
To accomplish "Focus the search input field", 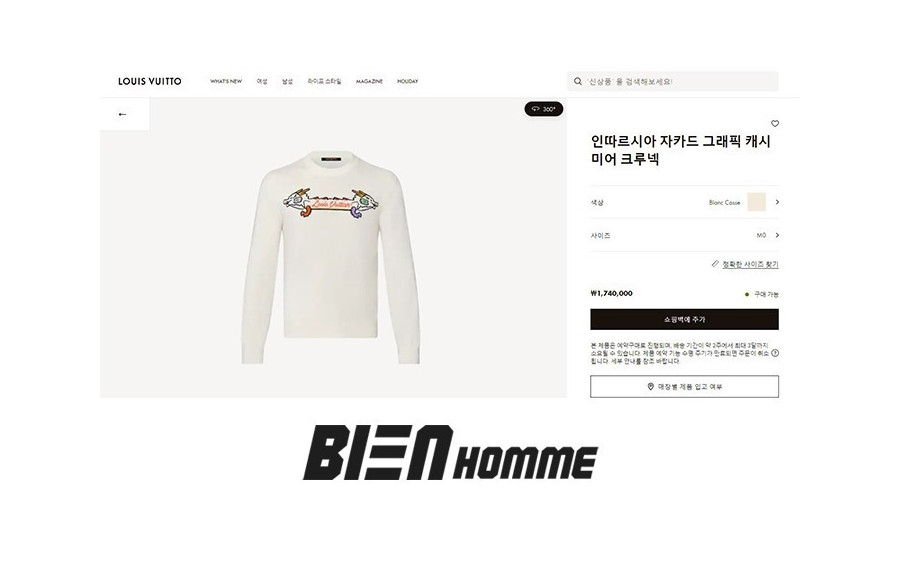I will 673,81.
